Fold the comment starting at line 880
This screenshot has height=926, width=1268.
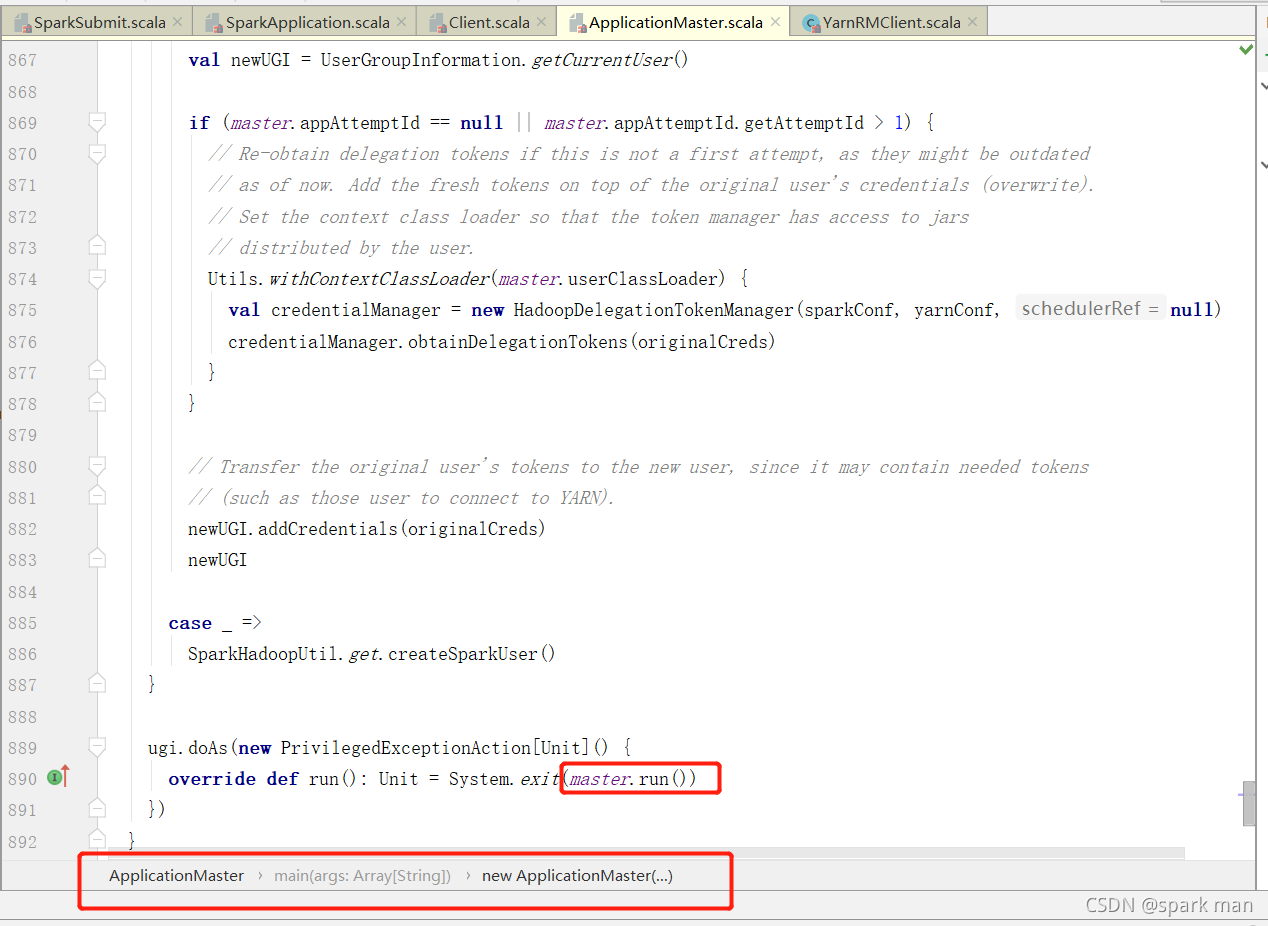tap(97, 466)
